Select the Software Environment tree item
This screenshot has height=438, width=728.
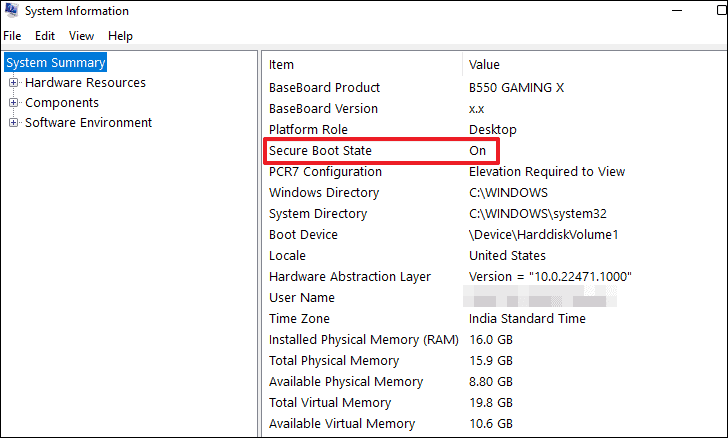[88, 123]
